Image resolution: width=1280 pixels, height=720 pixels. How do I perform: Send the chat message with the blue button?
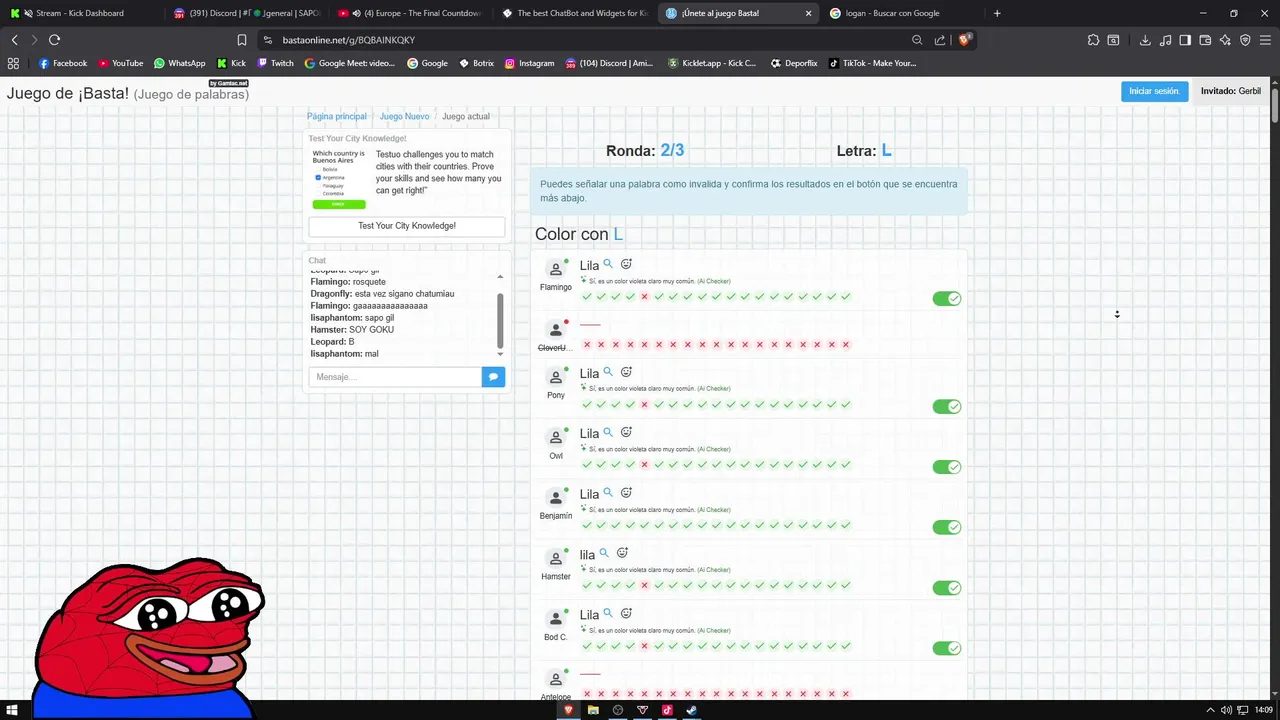coord(493,377)
